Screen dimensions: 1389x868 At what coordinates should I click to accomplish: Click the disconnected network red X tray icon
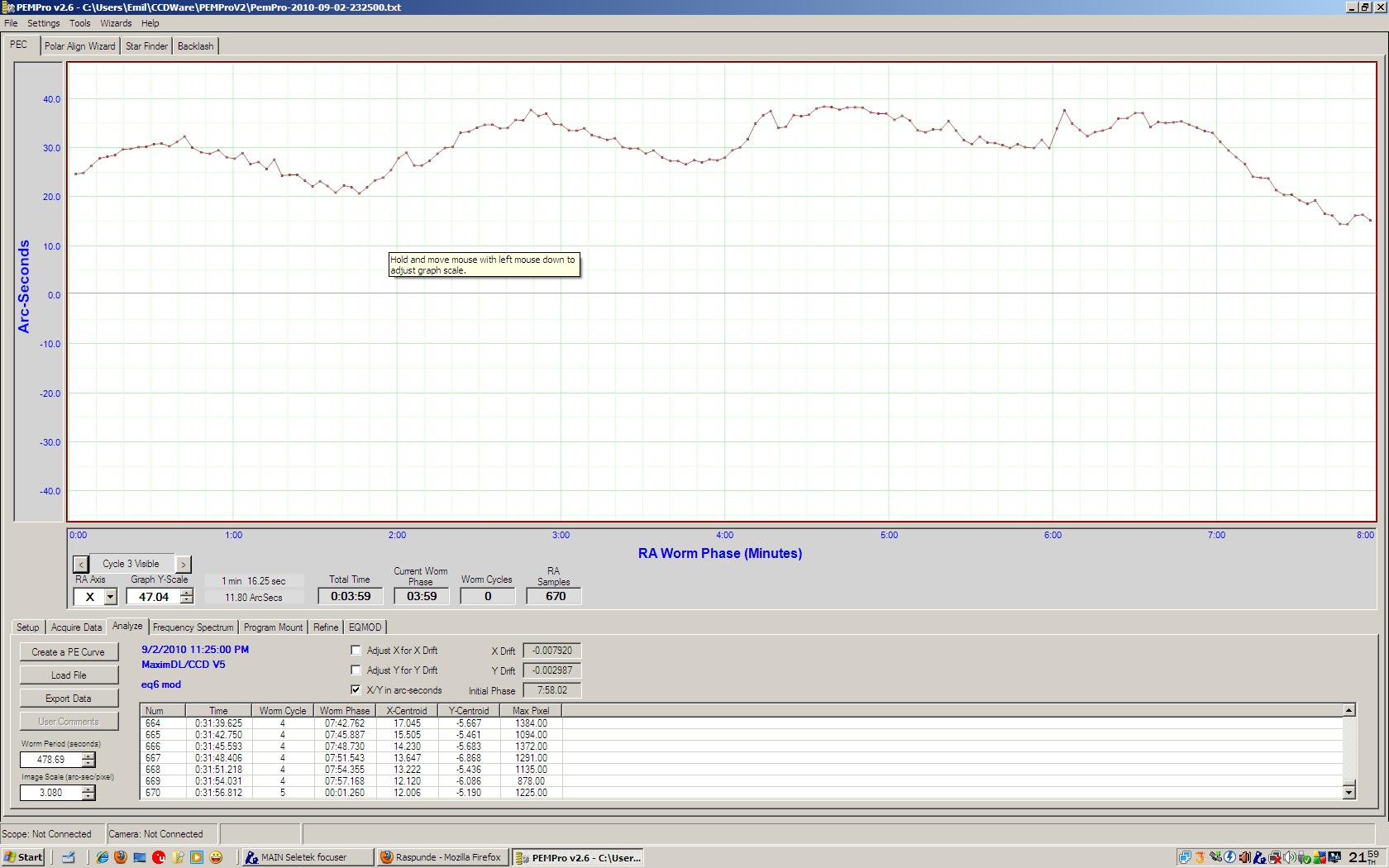click(x=1275, y=857)
